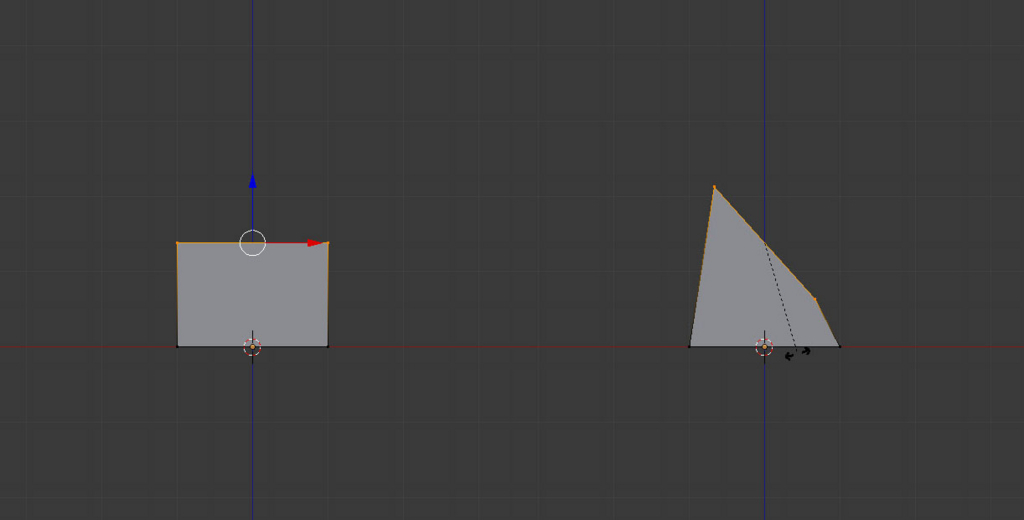The height and width of the screenshot is (520, 1024).
Task: Select the right-middle orange vertex of sheared shape
Action: pyautogui.click(x=814, y=299)
